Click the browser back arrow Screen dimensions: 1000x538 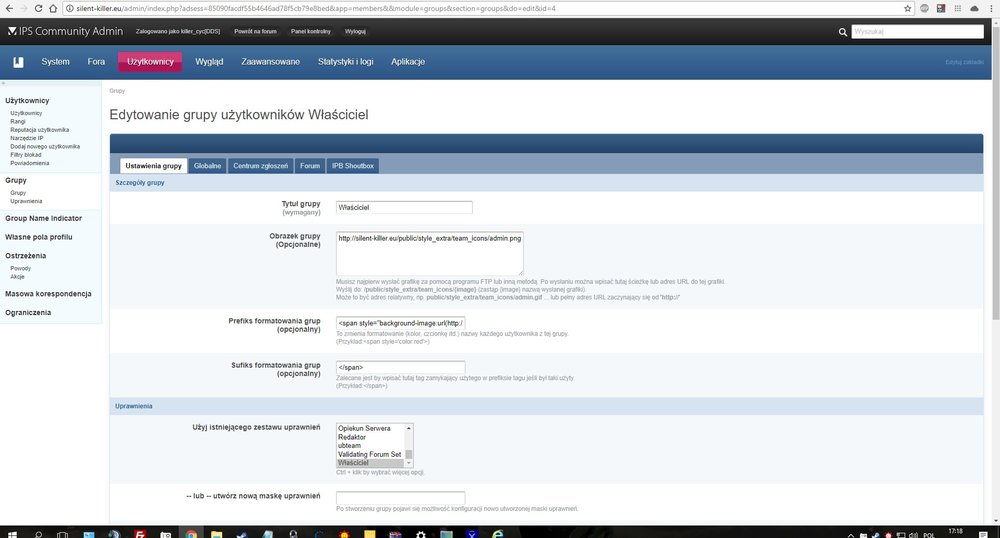(x=9, y=8)
